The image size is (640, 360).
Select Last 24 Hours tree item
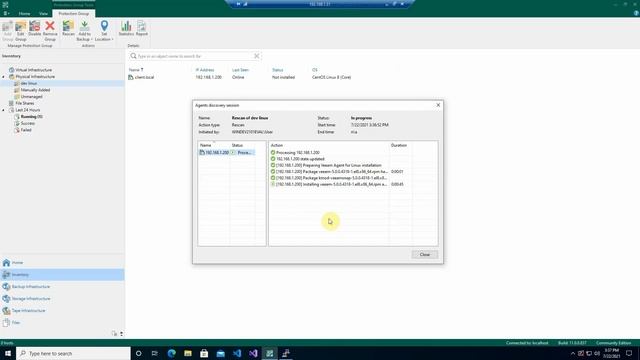[27, 110]
